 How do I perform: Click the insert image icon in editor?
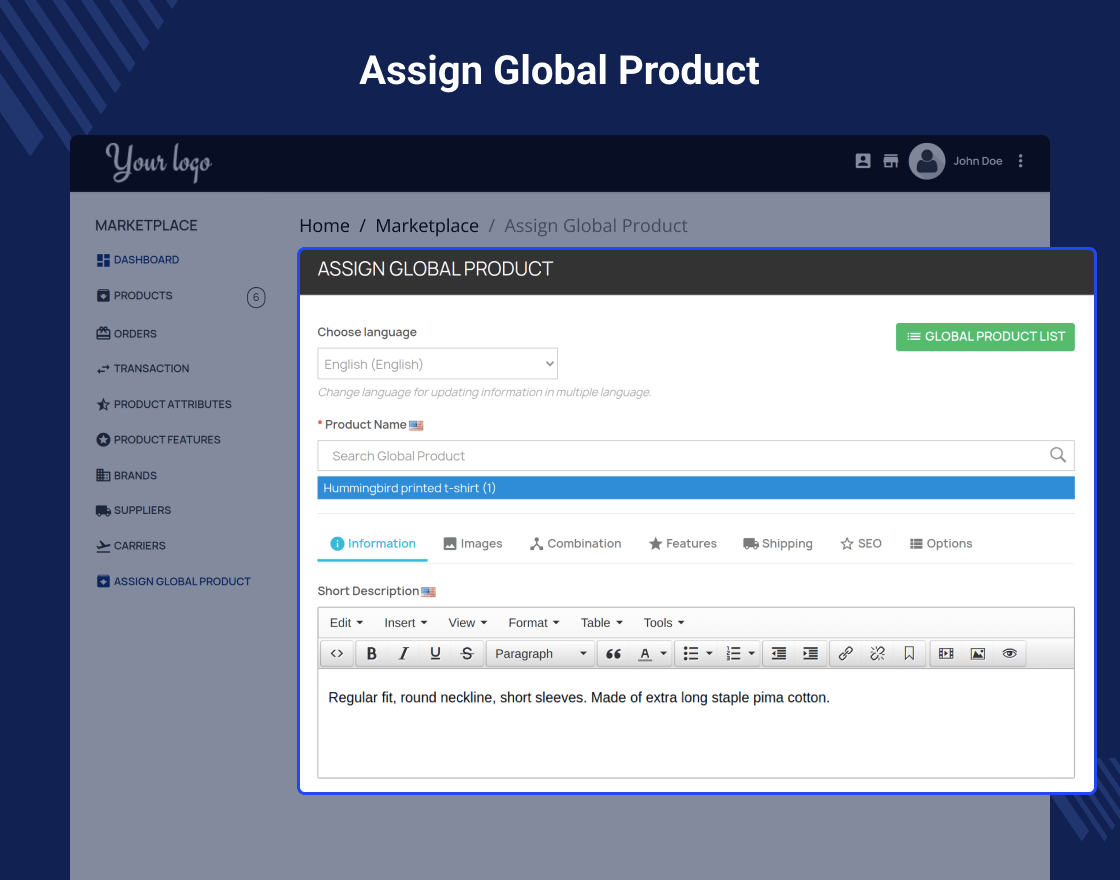[978, 654]
